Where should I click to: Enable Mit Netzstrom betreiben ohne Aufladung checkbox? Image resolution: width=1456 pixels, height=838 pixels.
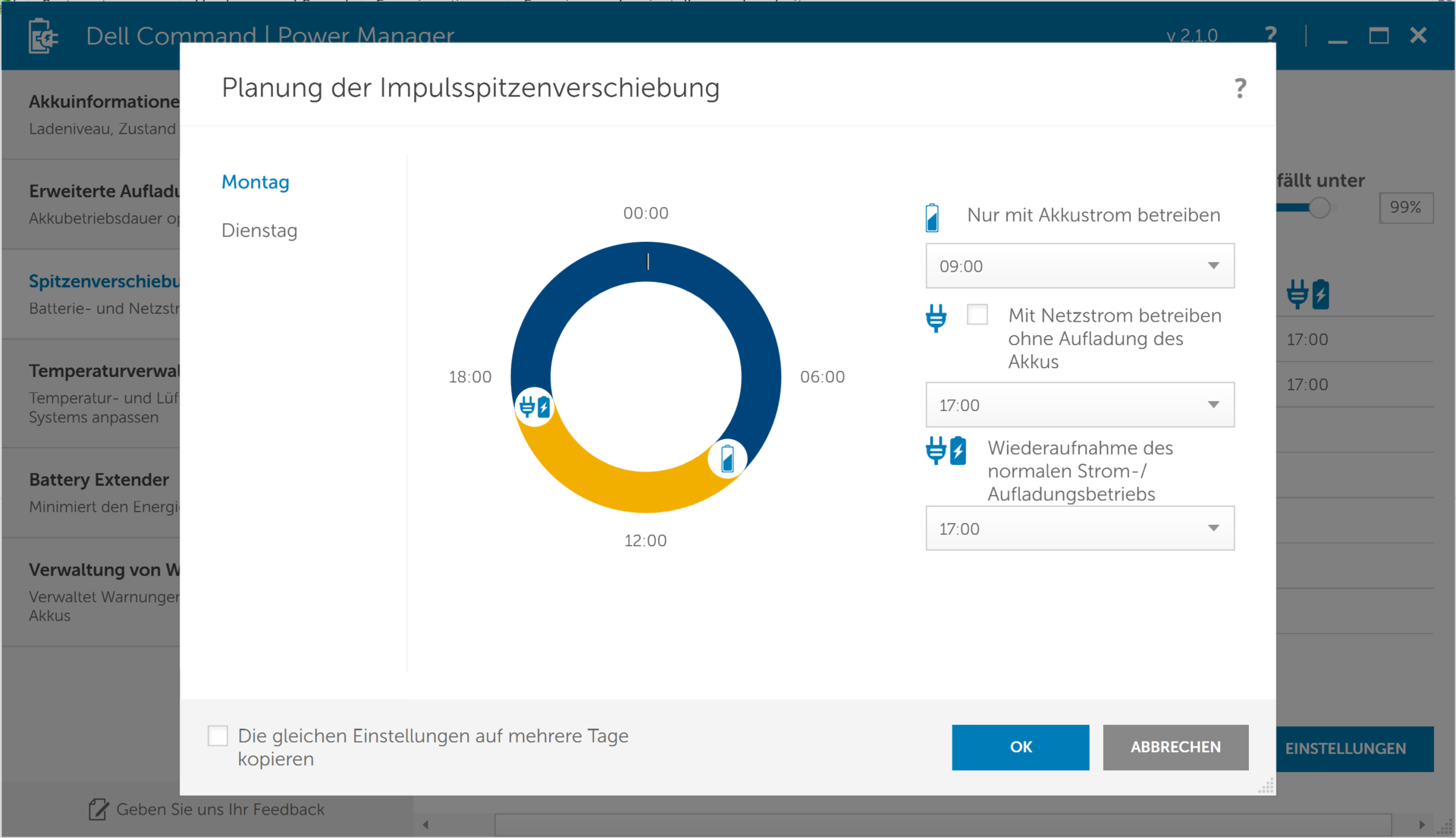[977, 315]
